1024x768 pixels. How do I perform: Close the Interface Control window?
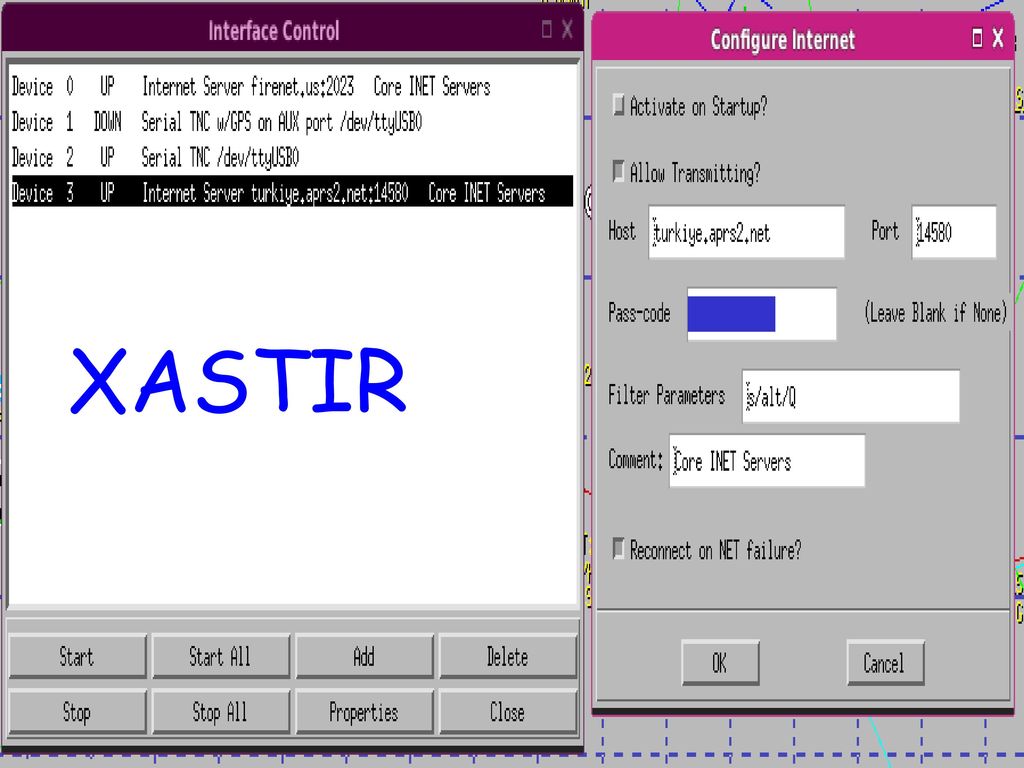tap(567, 29)
